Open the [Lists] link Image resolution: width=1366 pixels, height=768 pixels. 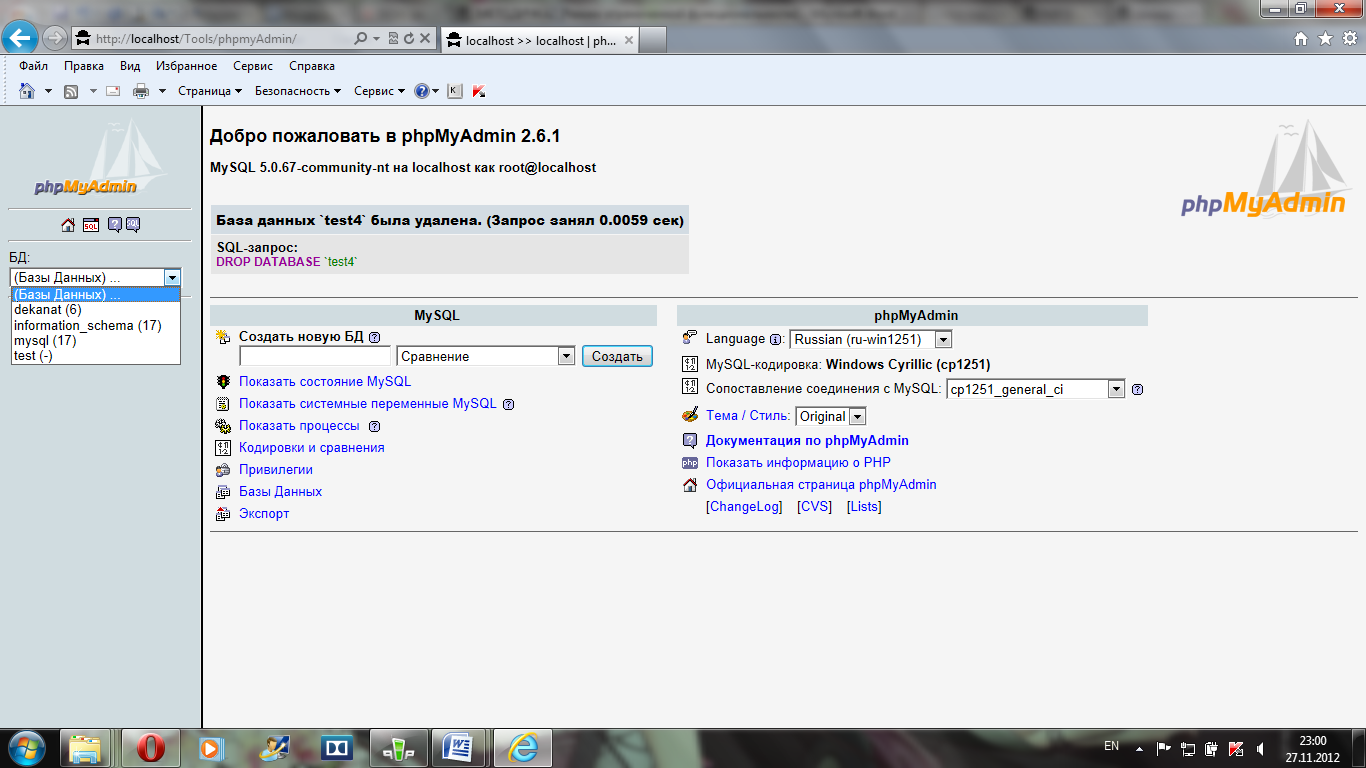pyautogui.click(x=864, y=507)
